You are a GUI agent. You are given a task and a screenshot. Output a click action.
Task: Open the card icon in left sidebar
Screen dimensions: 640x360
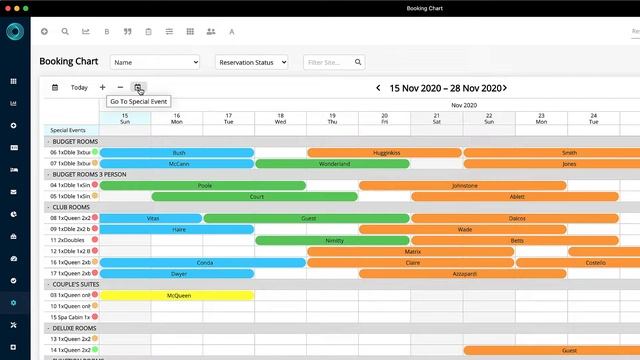pyautogui.click(x=13, y=147)
